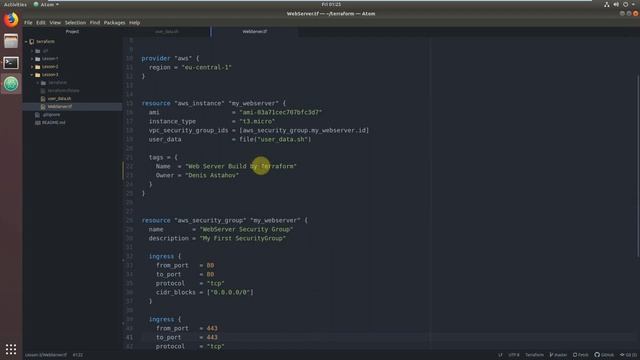Click the Owner "Denis Astahov" value
640x360 pixels.
pos(212,175)
